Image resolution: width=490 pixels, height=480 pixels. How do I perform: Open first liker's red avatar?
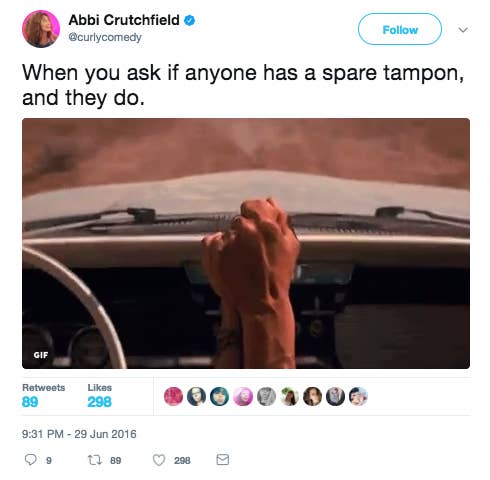(173, 396)
